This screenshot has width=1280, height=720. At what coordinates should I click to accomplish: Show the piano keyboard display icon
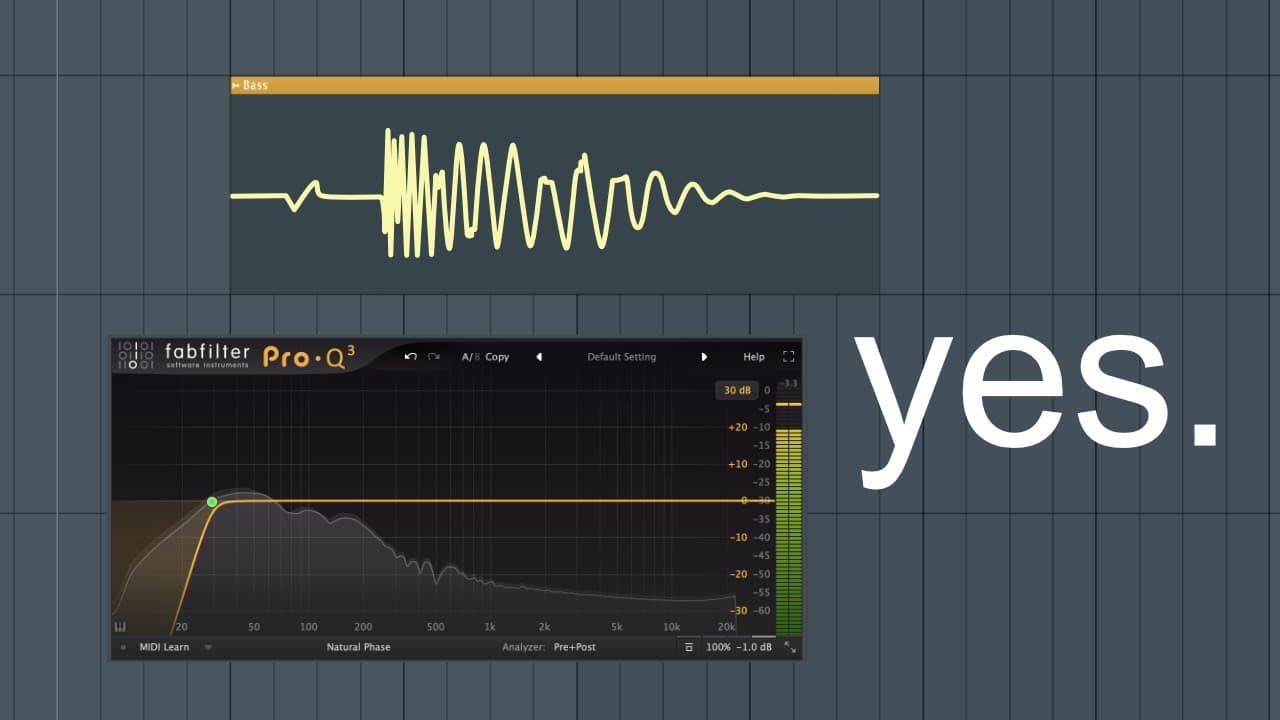point(121,628)
